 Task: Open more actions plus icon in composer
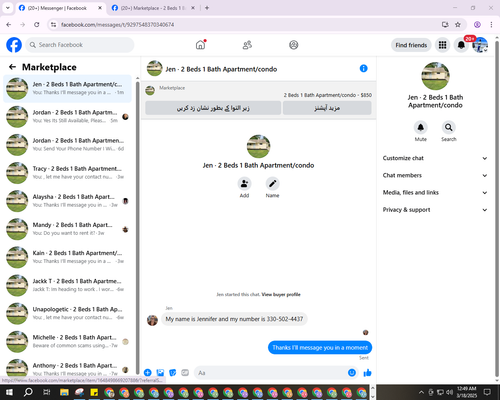click(148, 373)
